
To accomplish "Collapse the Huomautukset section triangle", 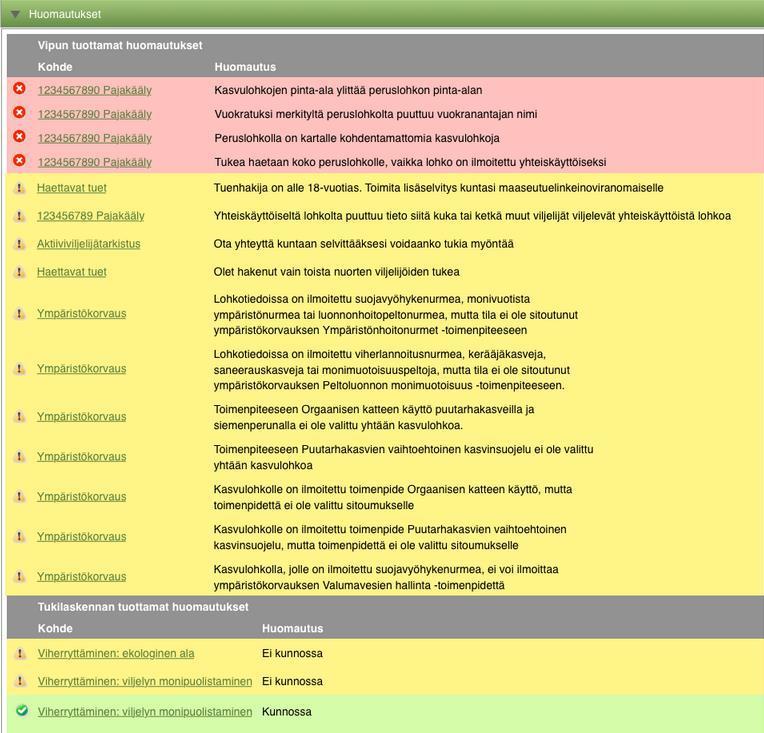I will tap(15, 14).
